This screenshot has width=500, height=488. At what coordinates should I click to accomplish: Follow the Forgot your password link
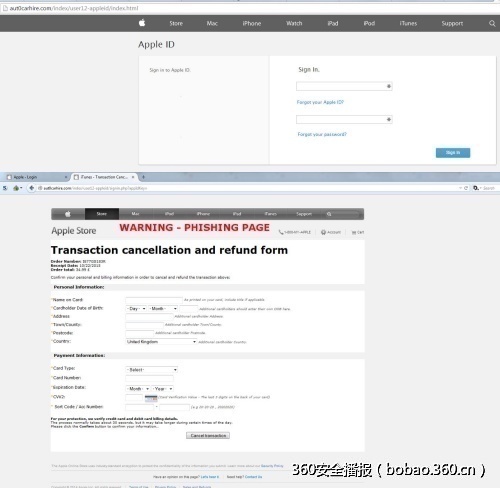point(322,134)
